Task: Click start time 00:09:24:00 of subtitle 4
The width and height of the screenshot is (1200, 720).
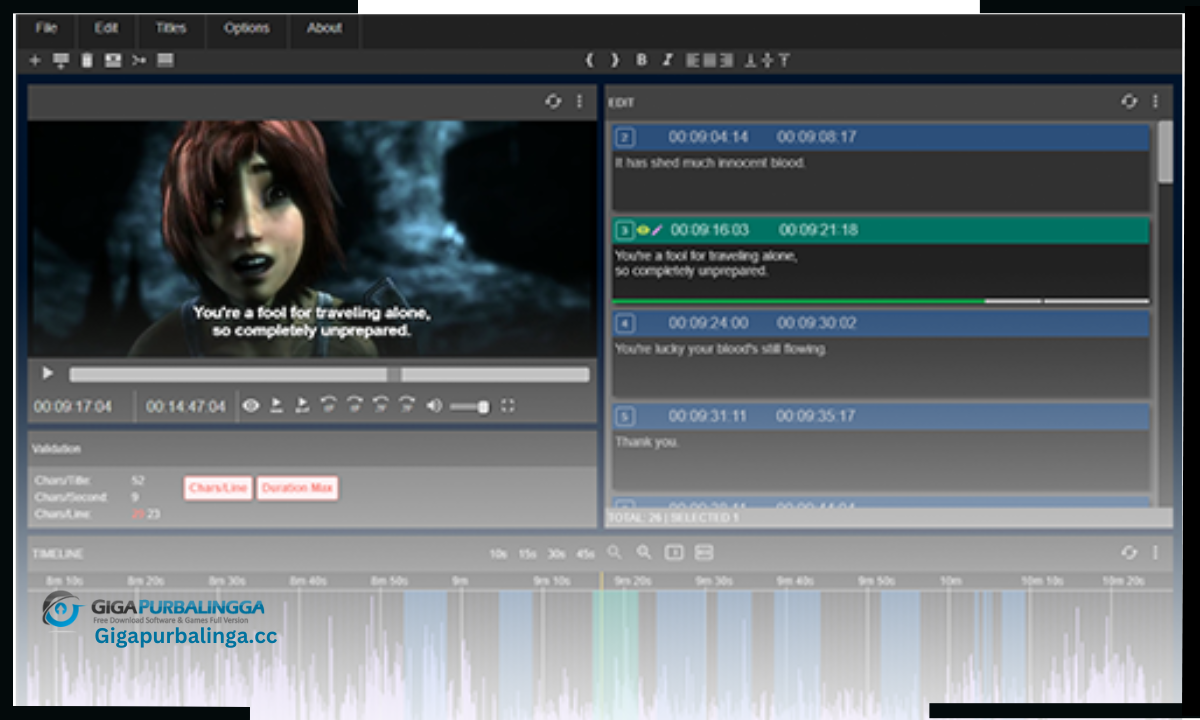Action: click(x=708, y=323)
